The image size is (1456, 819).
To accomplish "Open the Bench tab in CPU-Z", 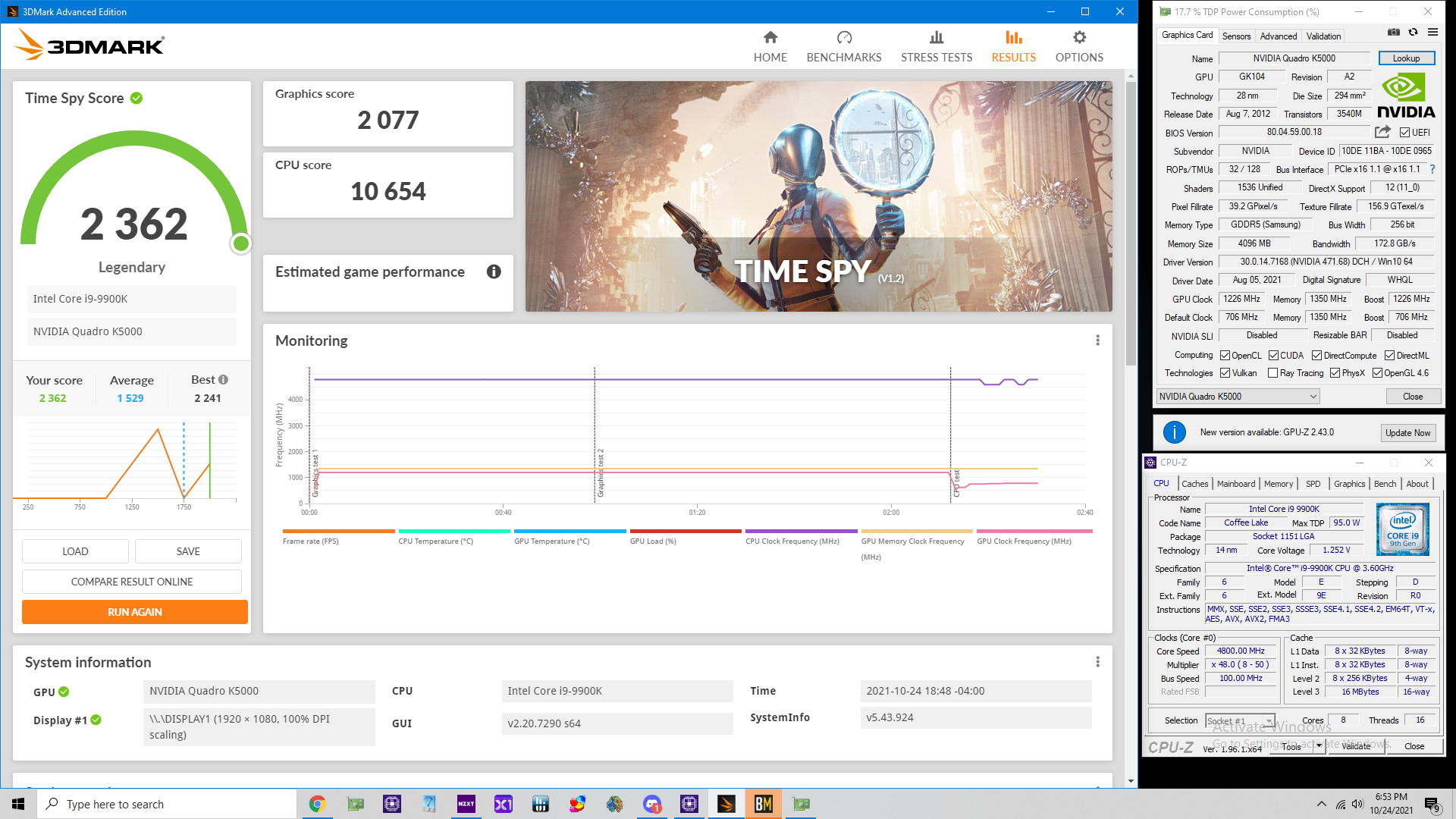I will 1385,484.
